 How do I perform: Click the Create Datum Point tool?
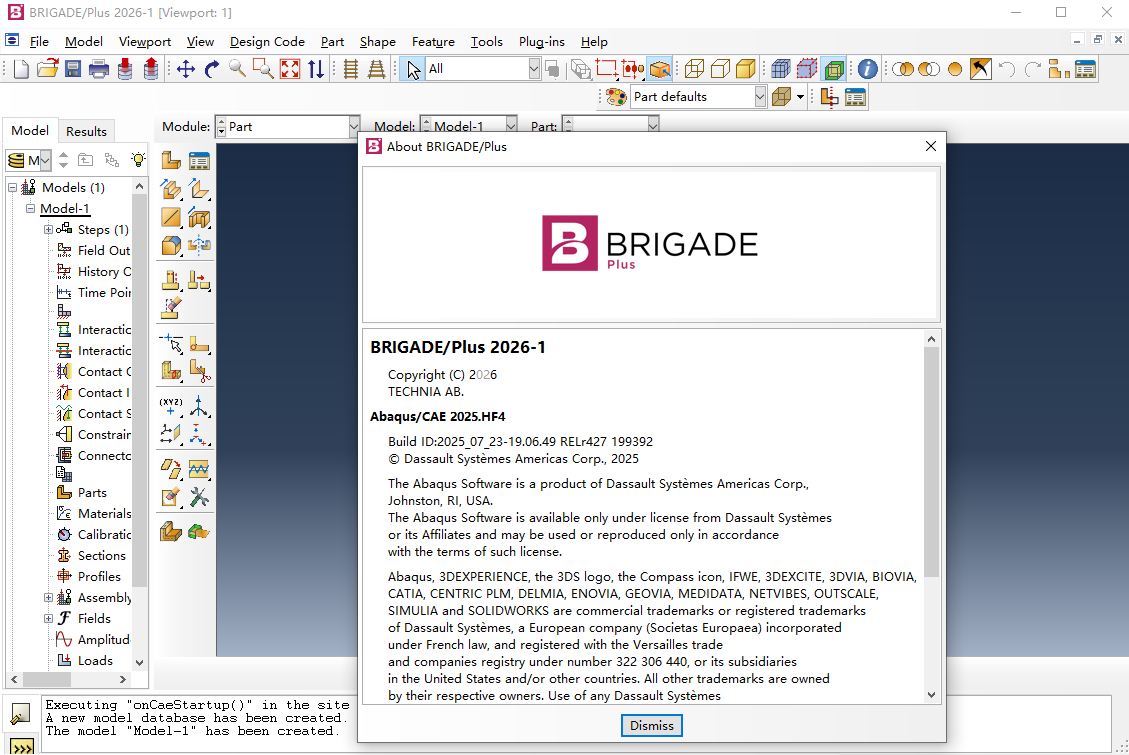point(171,406)
